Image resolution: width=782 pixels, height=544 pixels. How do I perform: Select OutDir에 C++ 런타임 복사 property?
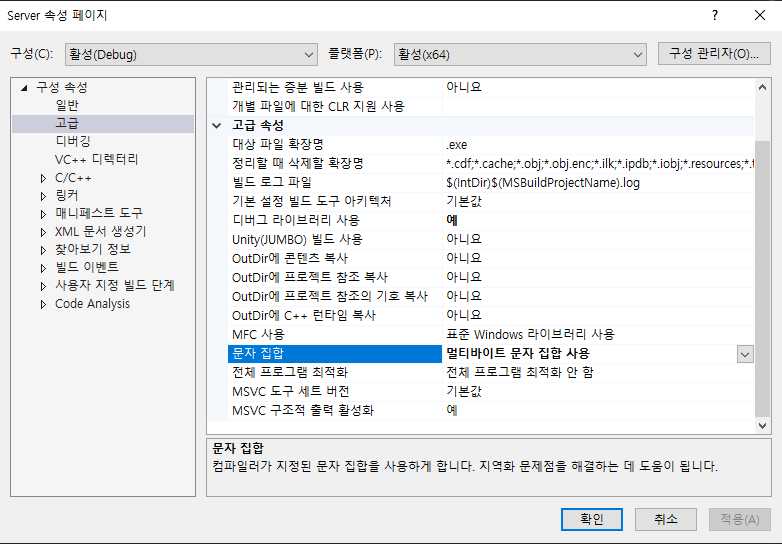coord(335,315)
